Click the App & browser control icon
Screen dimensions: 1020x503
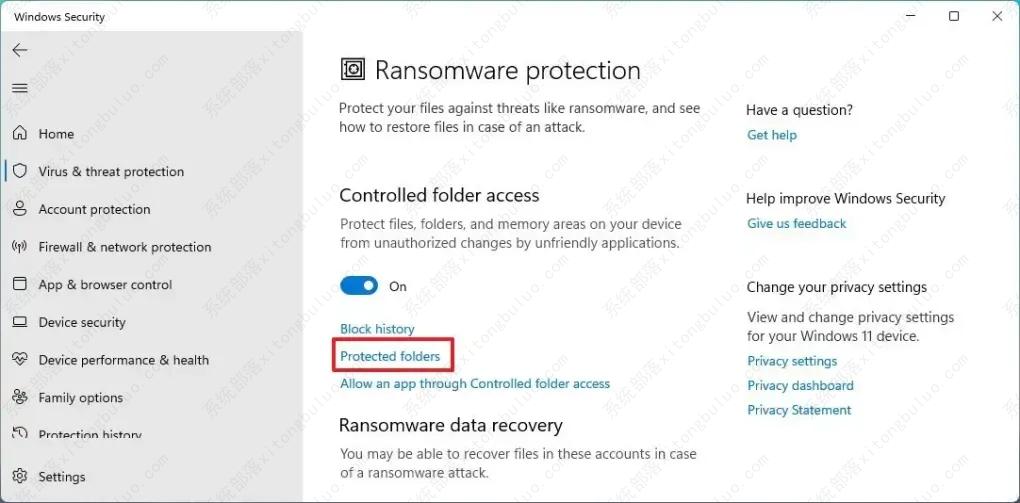(20, 285)
